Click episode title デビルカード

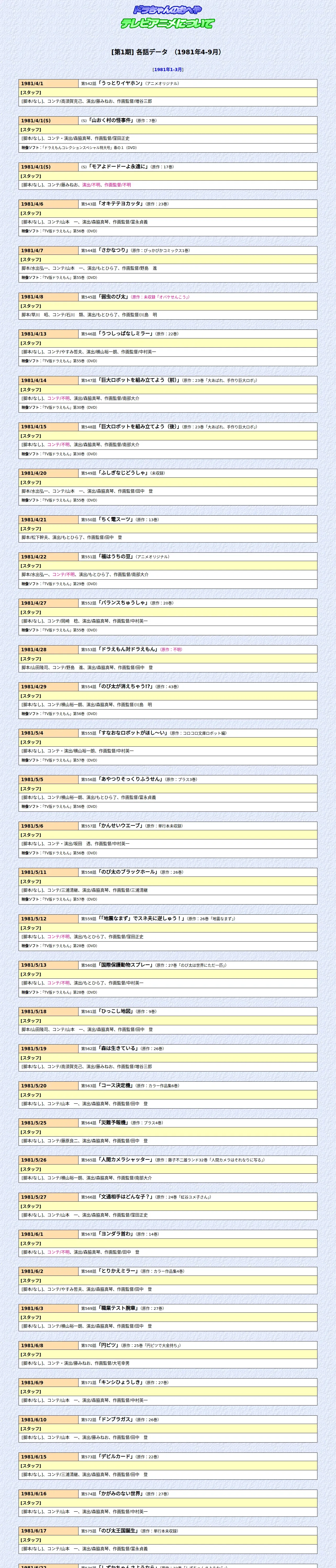click(116, 1457)
